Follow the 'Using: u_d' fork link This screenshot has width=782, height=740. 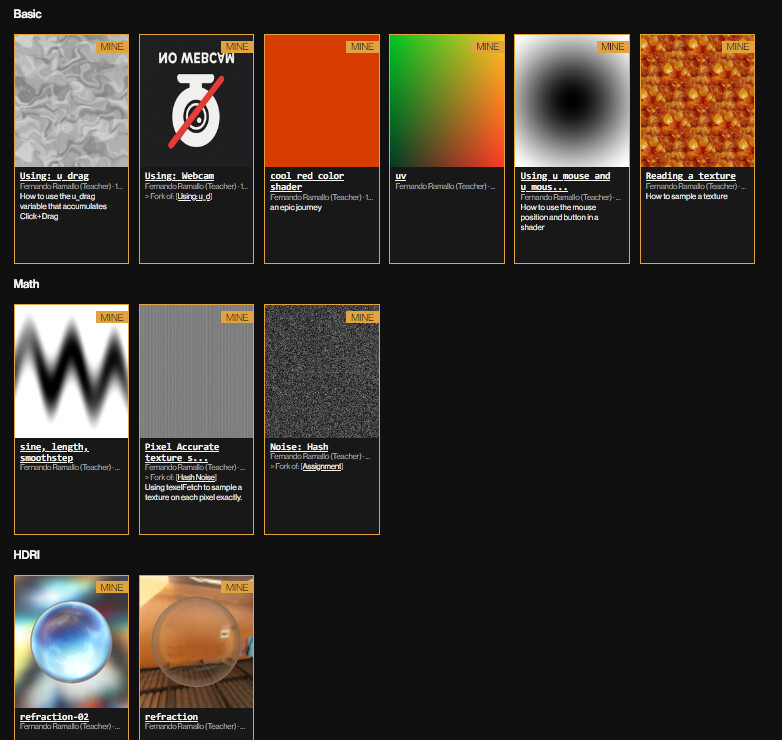194,196
